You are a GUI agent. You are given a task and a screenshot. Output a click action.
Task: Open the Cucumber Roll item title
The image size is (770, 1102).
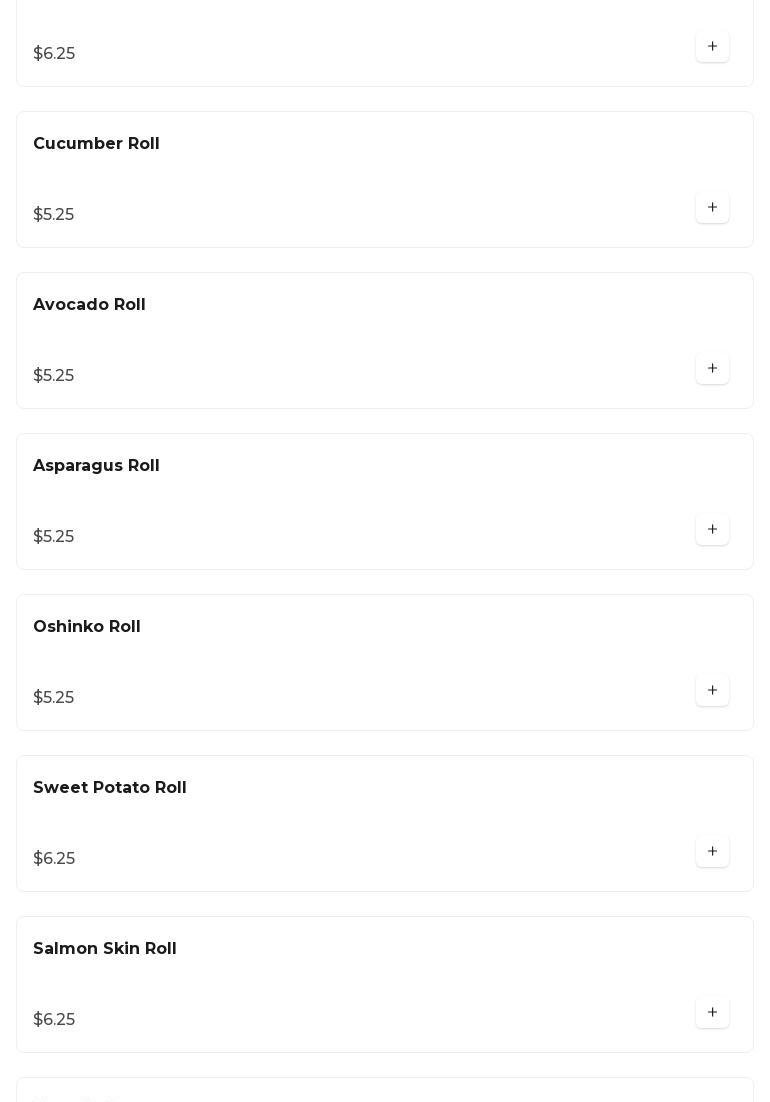96,144
